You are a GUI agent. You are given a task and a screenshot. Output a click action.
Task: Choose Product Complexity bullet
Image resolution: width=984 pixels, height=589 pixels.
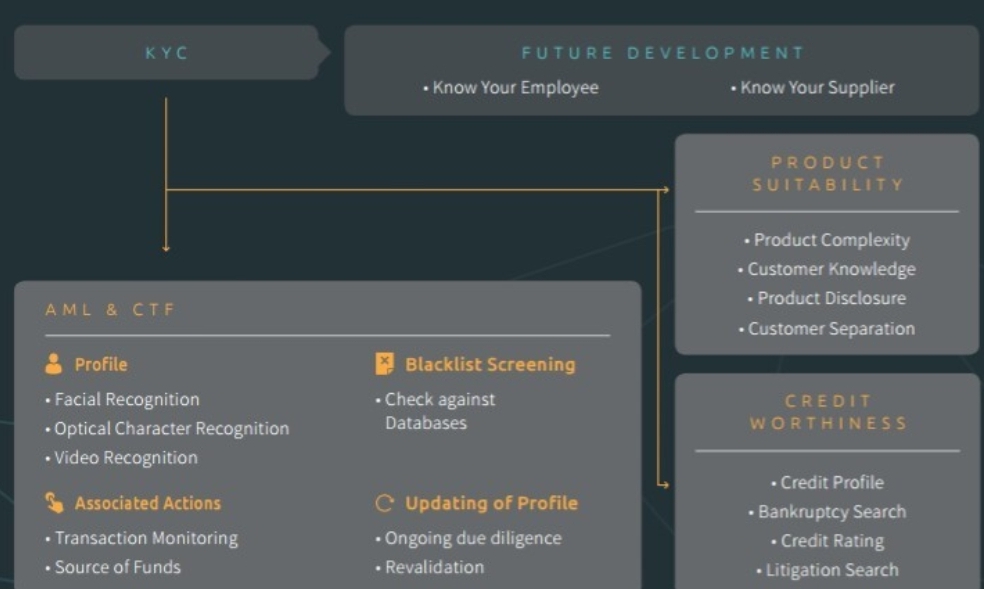(x=827, y=240)
